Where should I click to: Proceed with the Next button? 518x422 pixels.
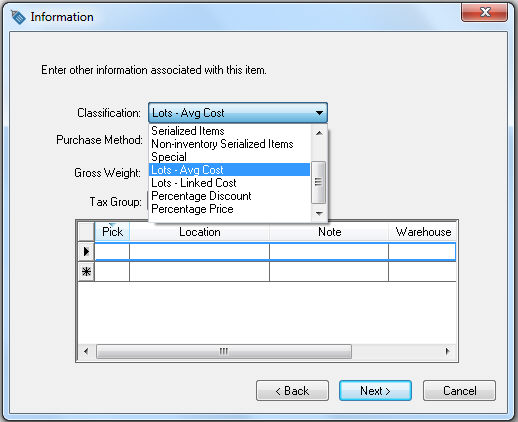375,391
